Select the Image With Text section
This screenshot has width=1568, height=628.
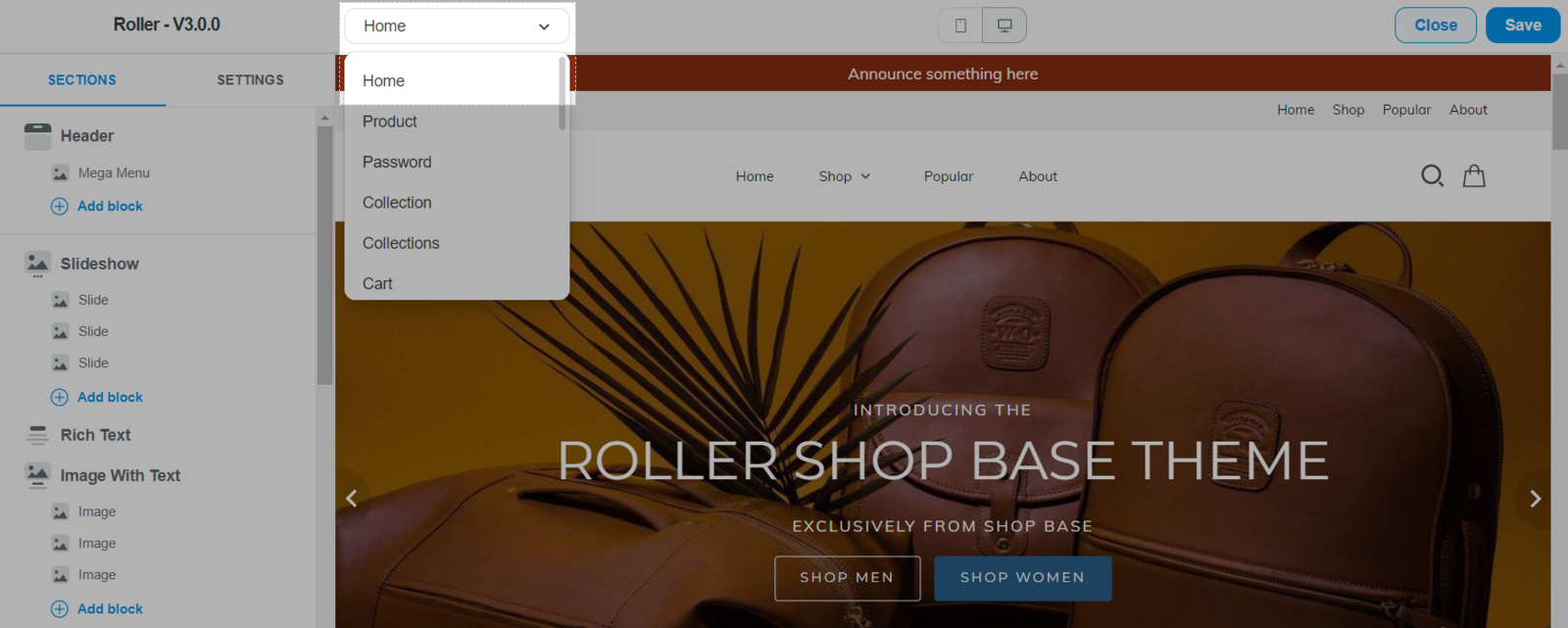coord(121,476)
